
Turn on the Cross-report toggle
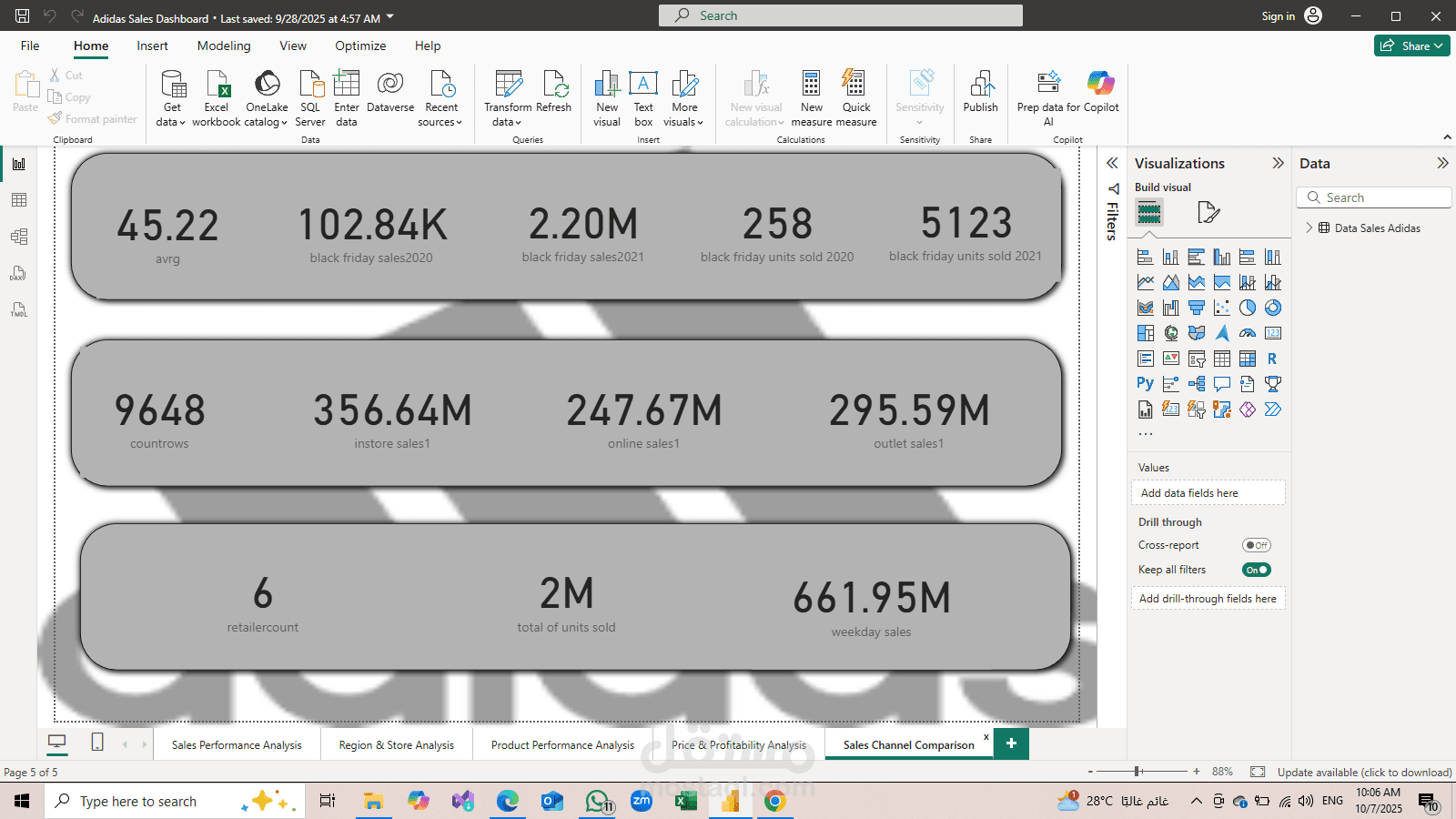pyautogui.click(x=1256, y=545)
